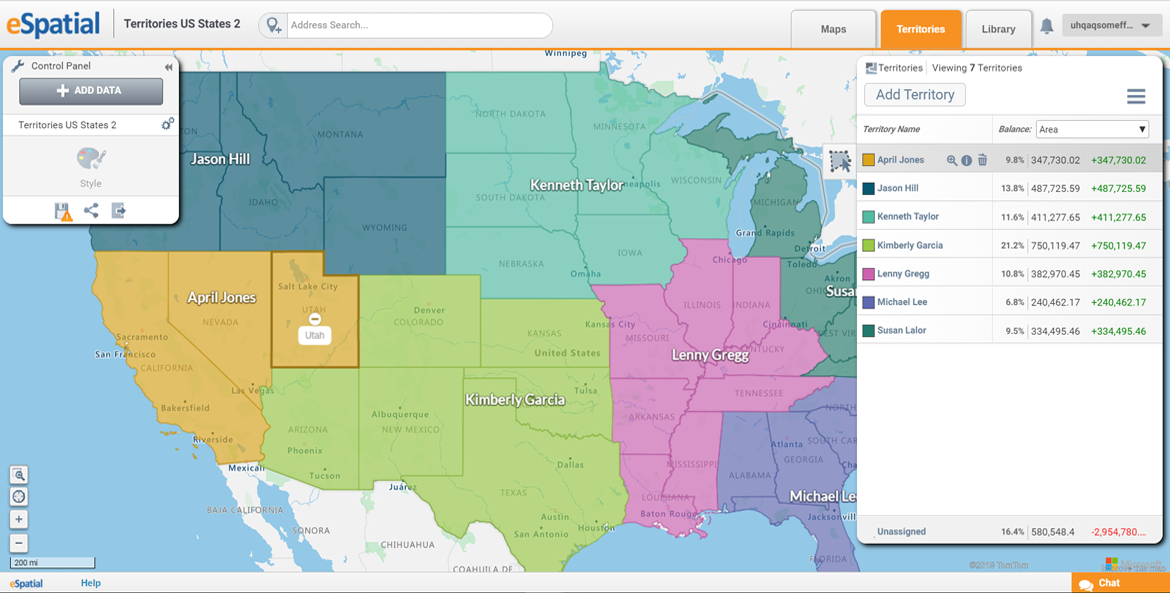The width and height of the screenshot is (1170, 593).
Task: Open the Balance Area dropdown
Action: pyautogui.click(x=1092, y=129)
